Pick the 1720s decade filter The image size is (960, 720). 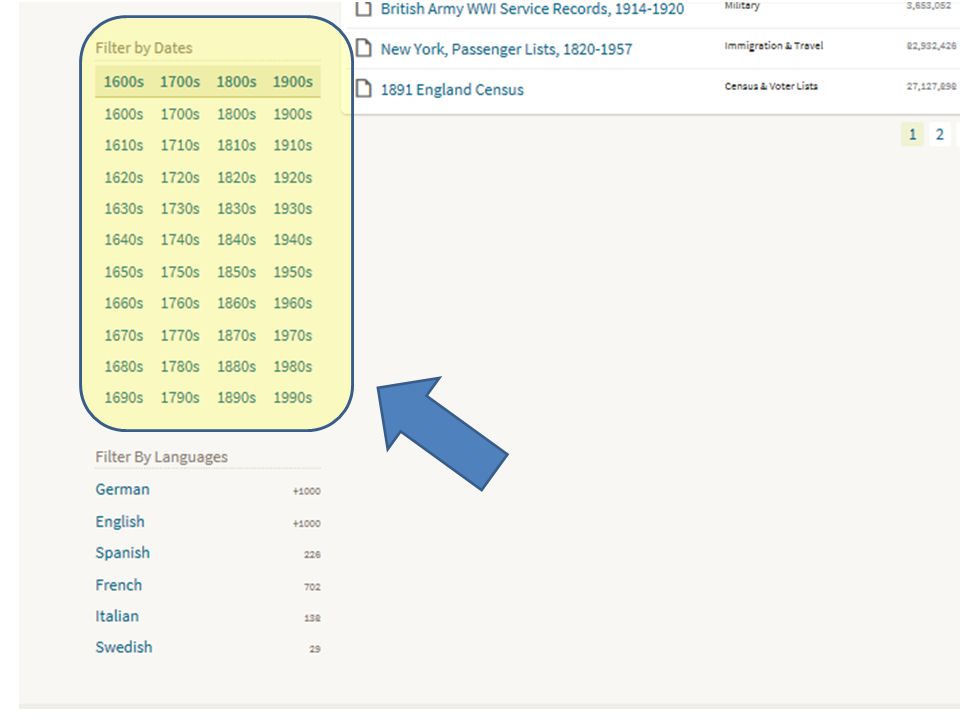click(180, 178)
